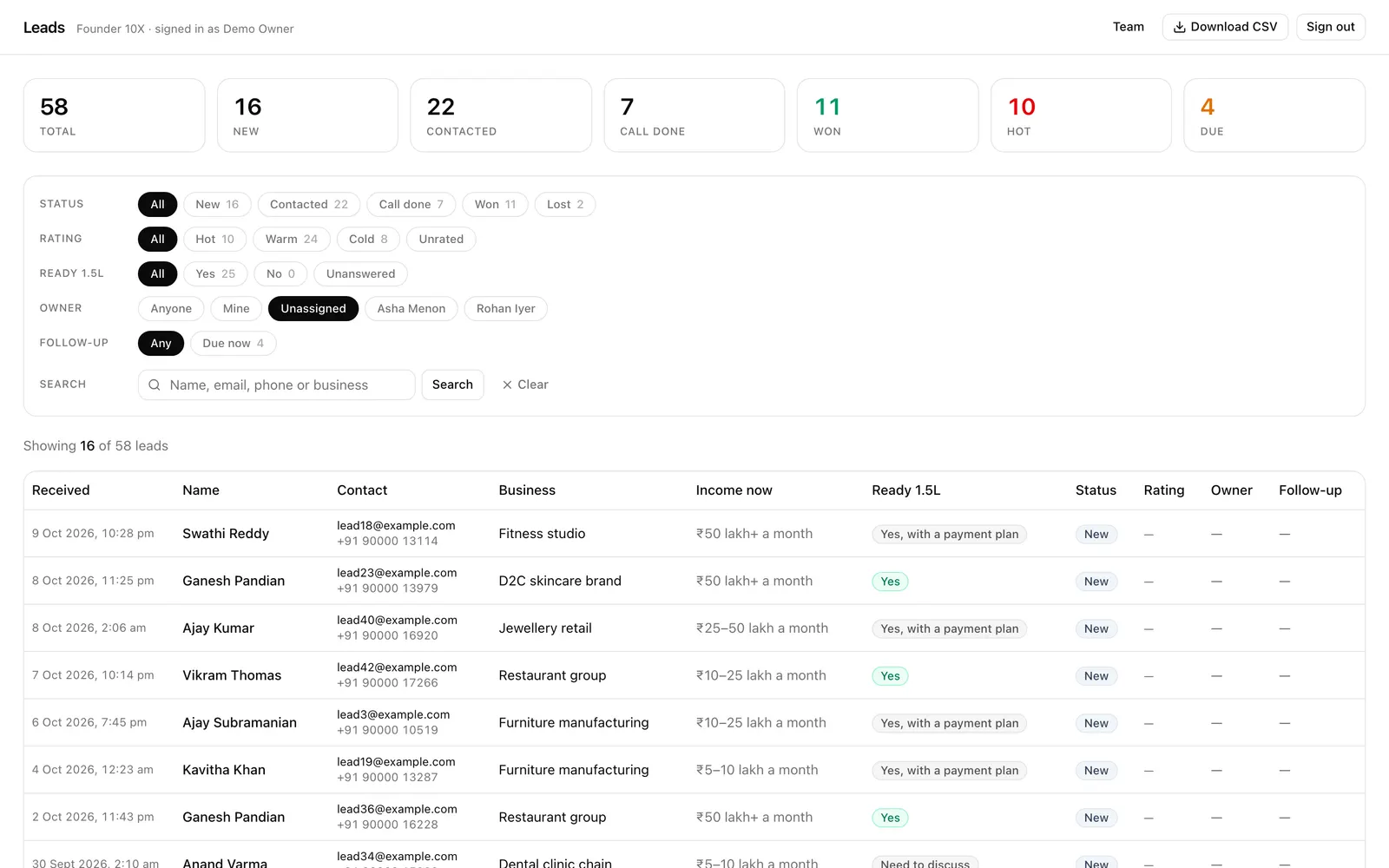Viewport: 1389px width, 868px height.
Task: Select the Any follow-up filter
Action: (x=161, y=343)
